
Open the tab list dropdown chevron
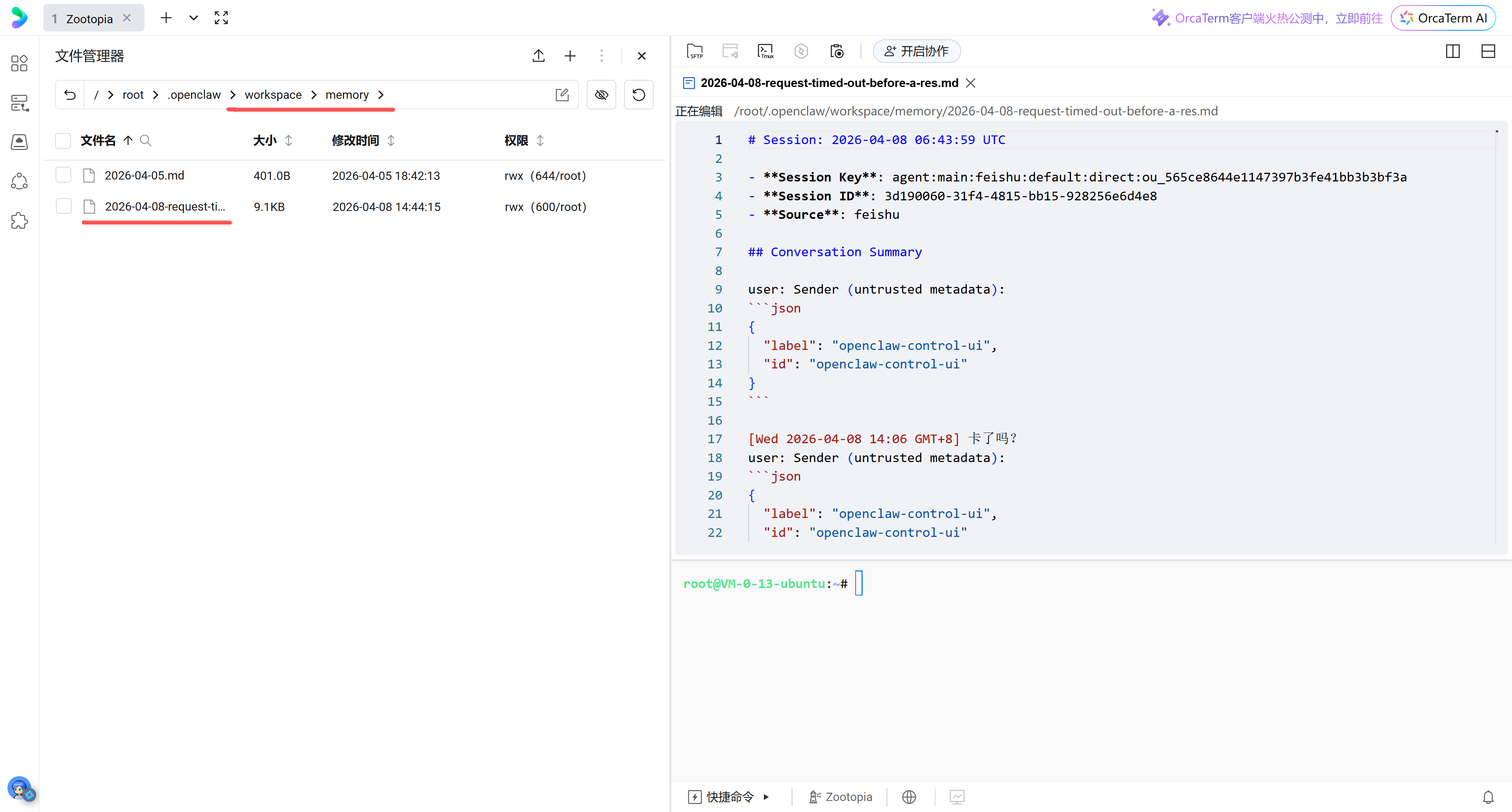click(193, 18)
